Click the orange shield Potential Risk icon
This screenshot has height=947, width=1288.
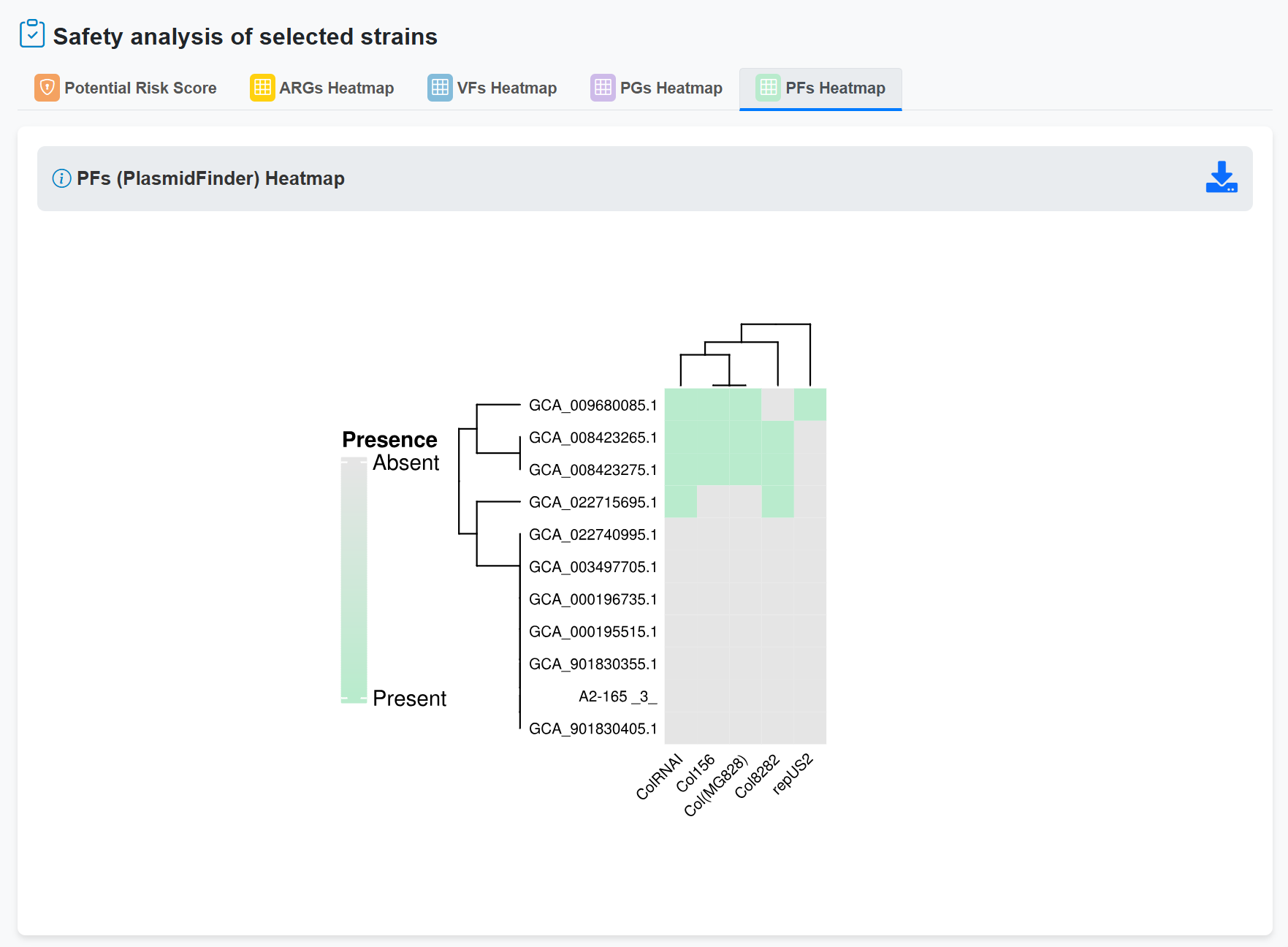[x=47, y=88]
